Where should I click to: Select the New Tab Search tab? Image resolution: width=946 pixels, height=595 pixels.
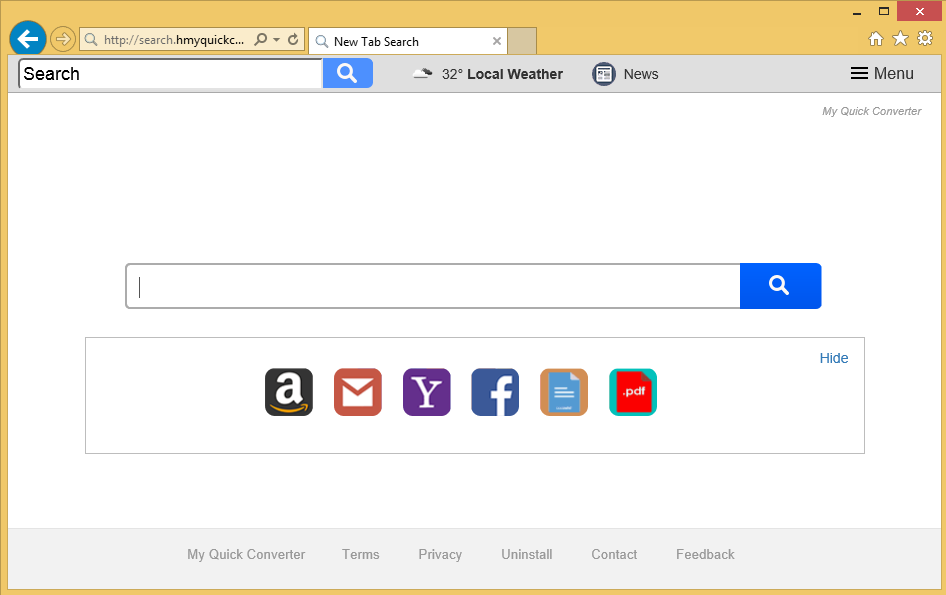400,41
